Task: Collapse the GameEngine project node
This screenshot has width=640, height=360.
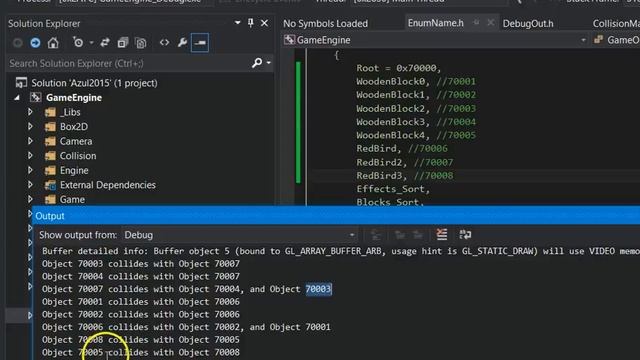Action: pyautogui.click(x=17, y=98)
